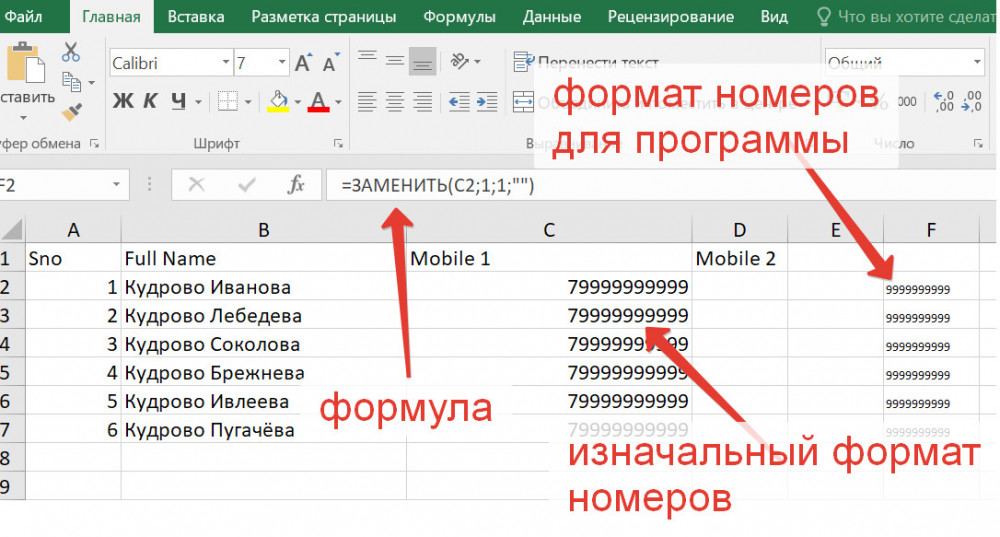Switch to the Вставка tab
Image resolution: width=1000 pixels, height=537 pixels.
[196, 17]
